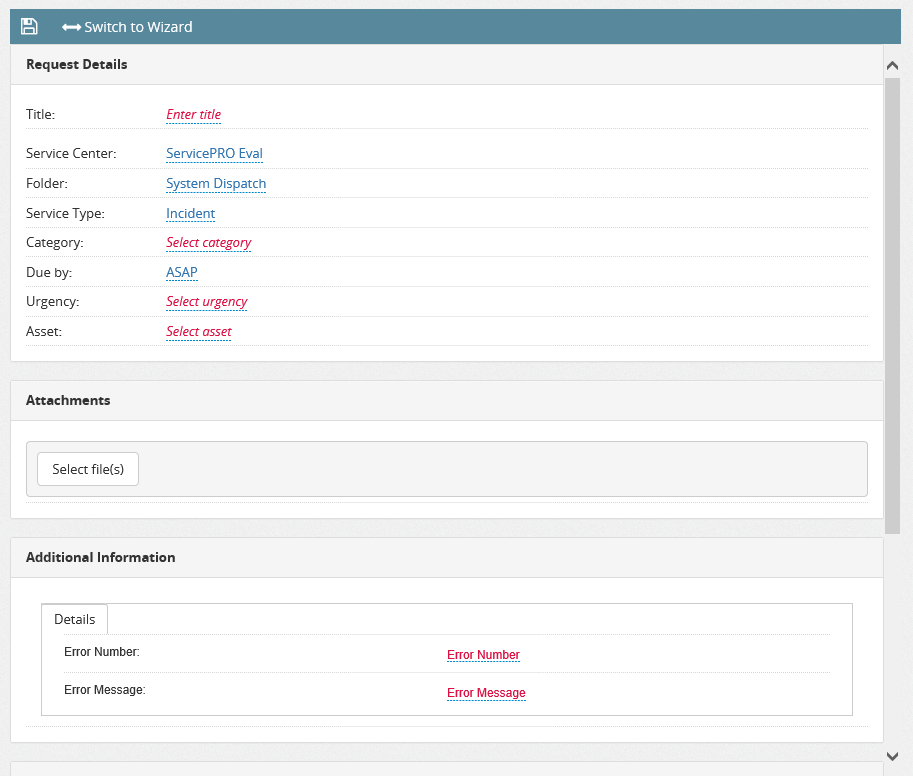Image resolution: width=913 pixels, height=776 pixels.
Task: Click the Enter title field
Action: 193,114
